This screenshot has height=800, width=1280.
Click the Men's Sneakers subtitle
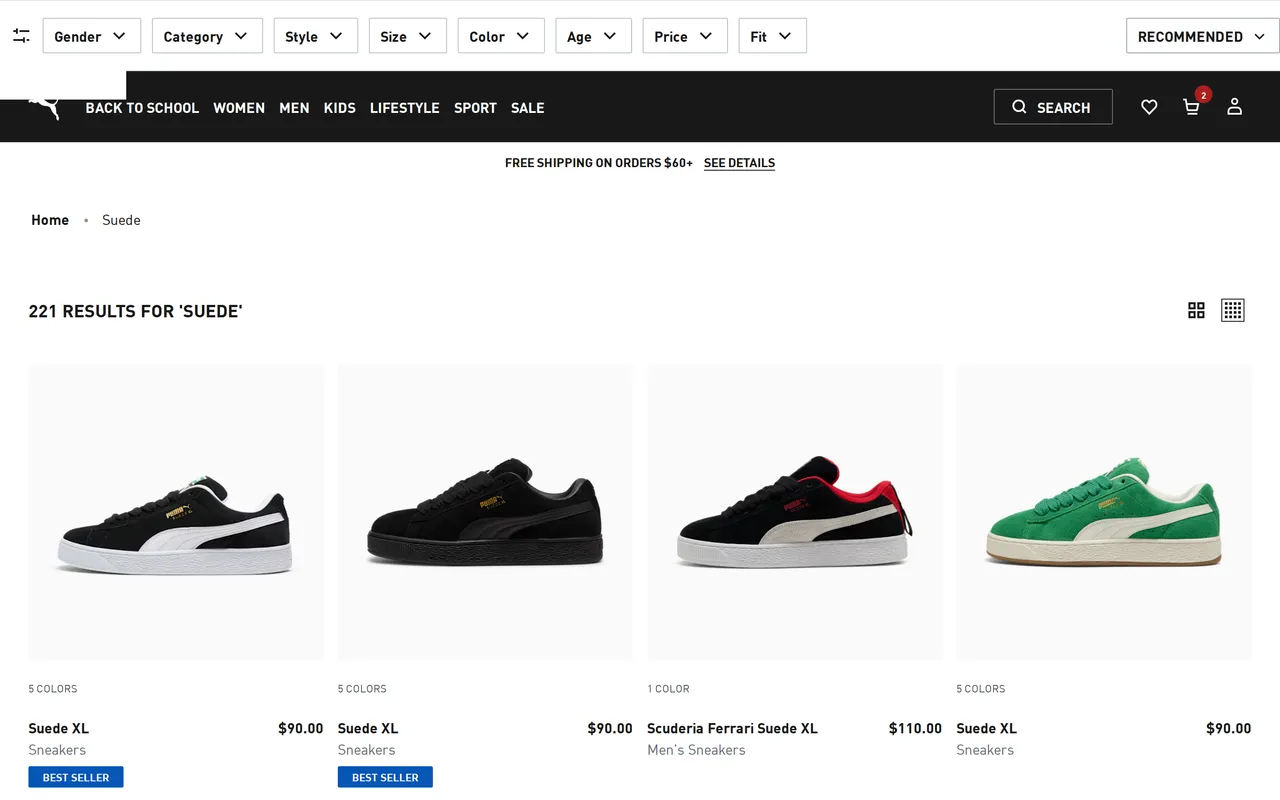tap(696, 750)
